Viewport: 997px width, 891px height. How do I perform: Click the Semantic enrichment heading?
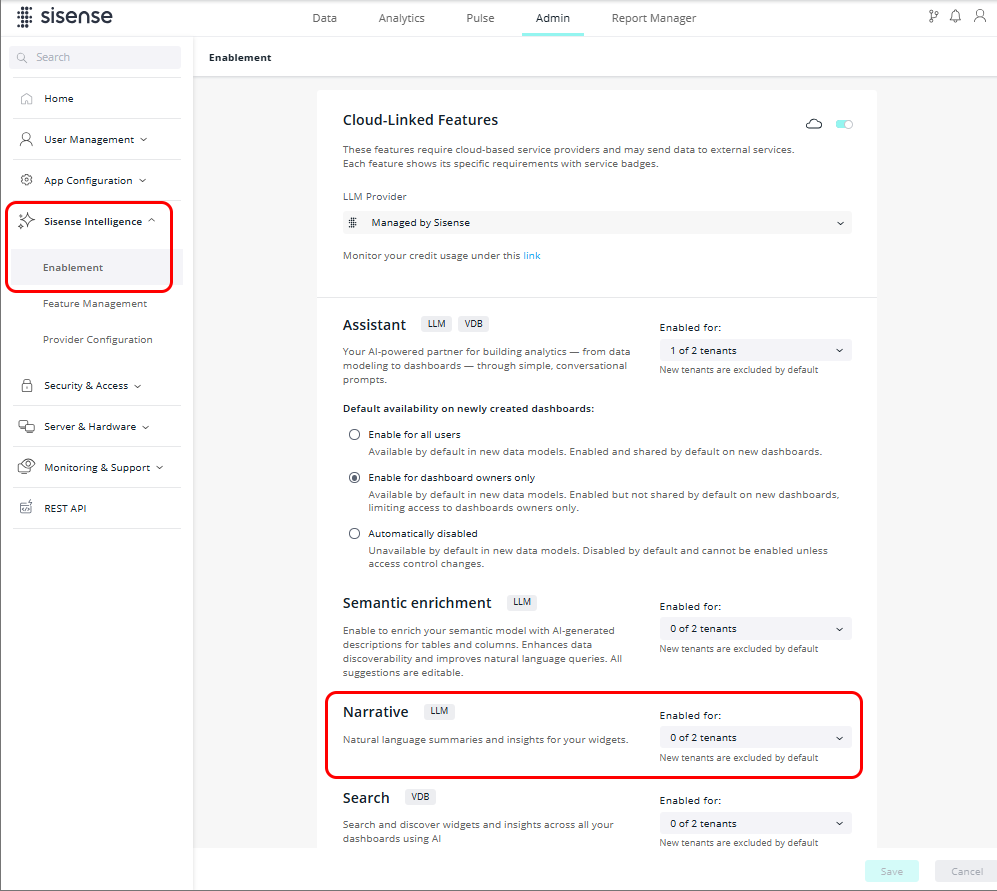(x=417, y=603)
